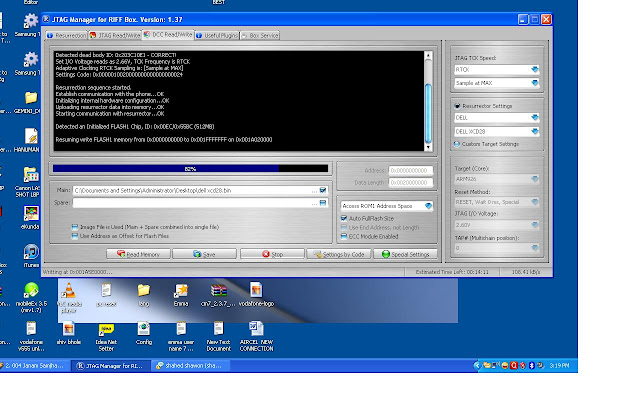Switch to shahed shawon taskbar window

(190, 366)
